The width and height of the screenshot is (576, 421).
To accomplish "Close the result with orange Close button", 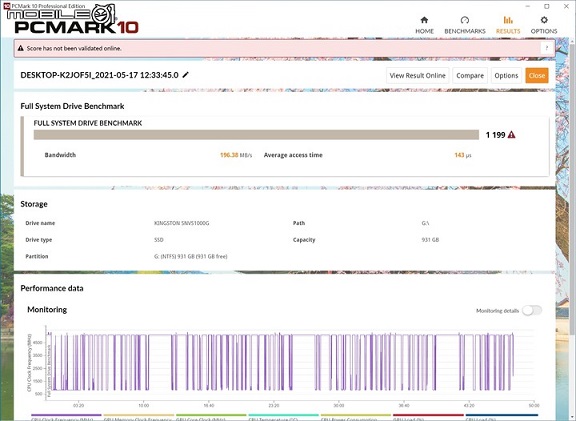I will point(537,75).
